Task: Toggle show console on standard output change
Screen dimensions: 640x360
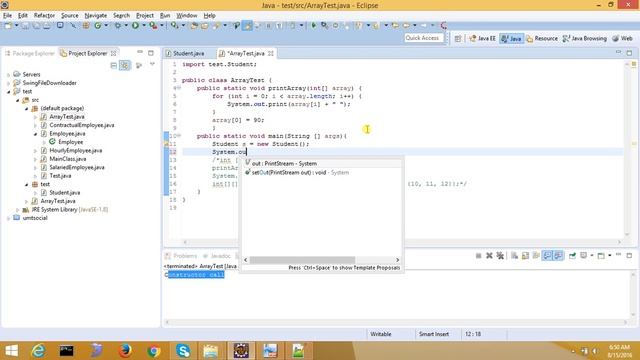Action: coord(547,256)
